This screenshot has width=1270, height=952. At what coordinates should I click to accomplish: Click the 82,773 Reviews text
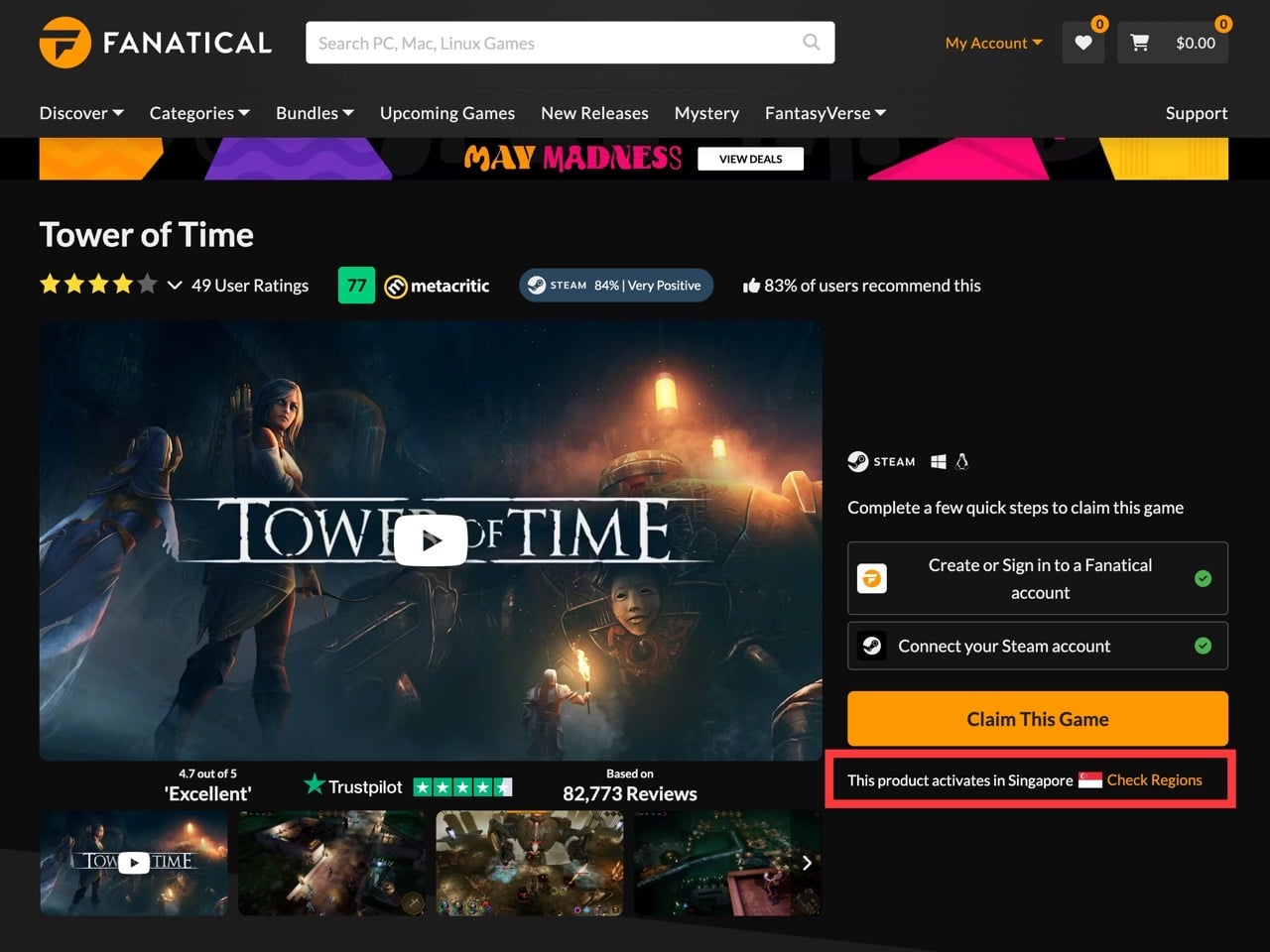[630, 794]
